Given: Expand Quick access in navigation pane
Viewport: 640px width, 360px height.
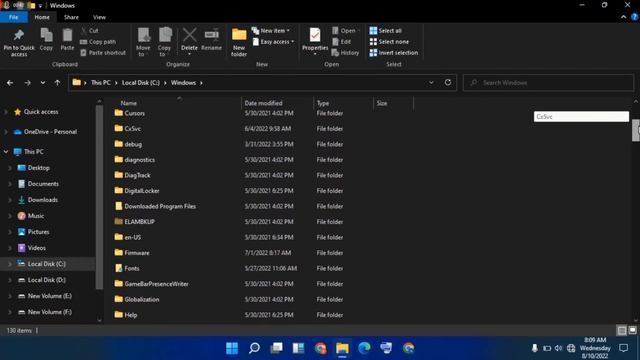Looking at the screenshot, I should (6, 112).
